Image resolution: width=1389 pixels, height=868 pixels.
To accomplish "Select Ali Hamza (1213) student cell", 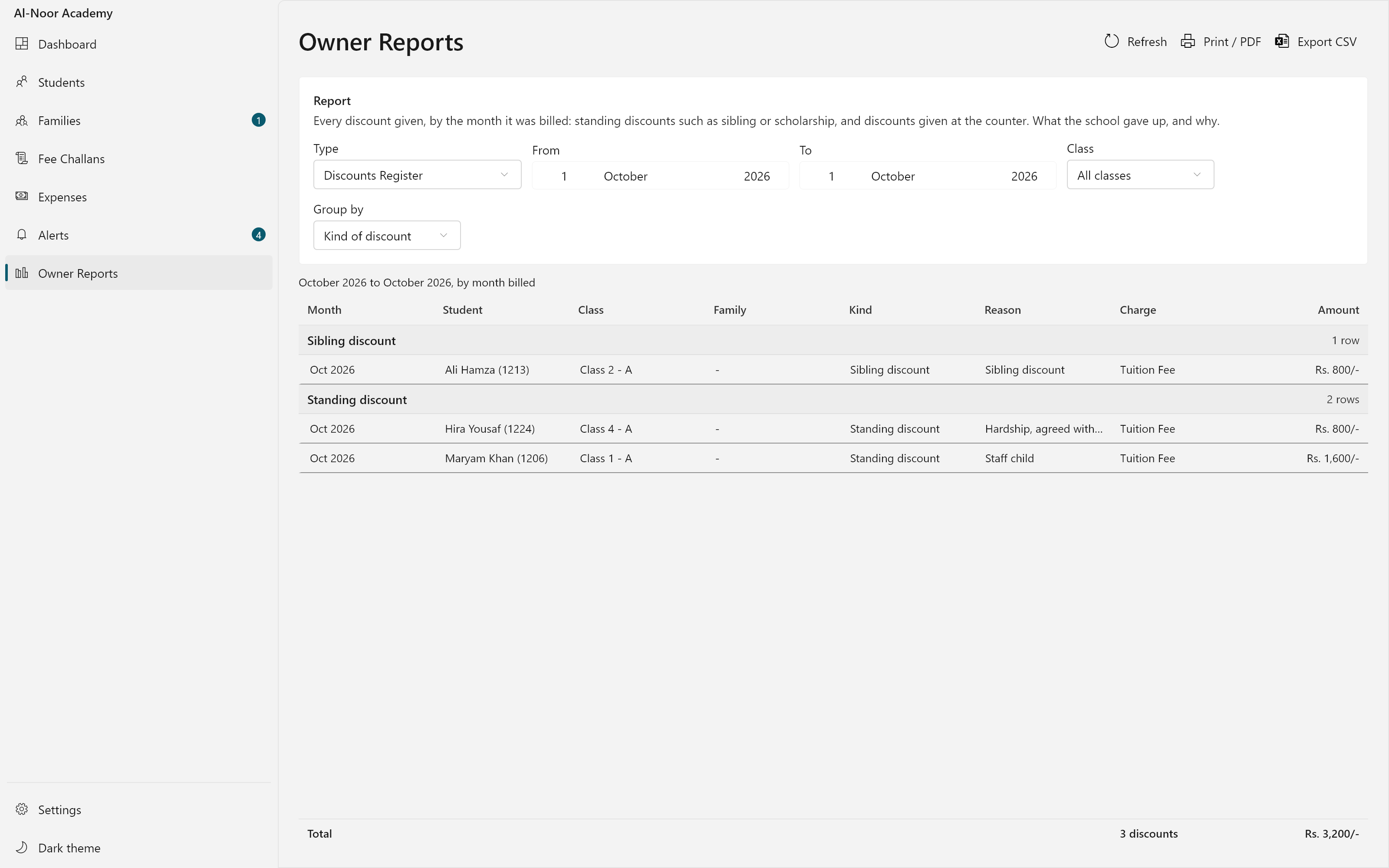I will click(487, 370).
